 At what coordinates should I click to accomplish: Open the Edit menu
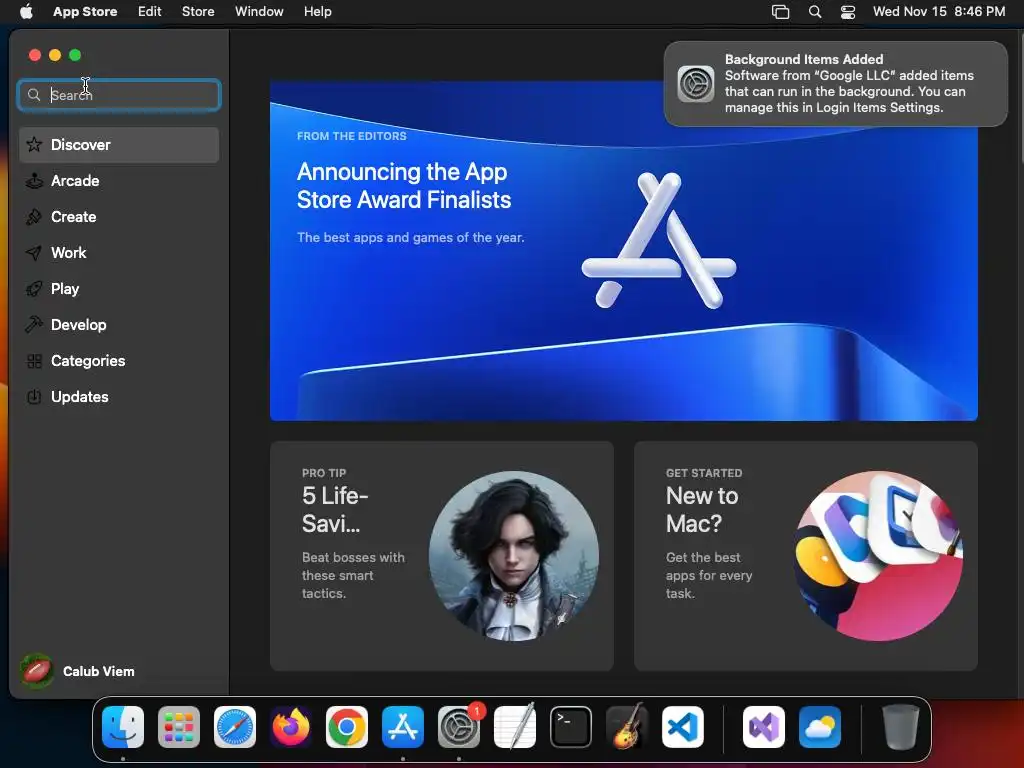[x=150, y=11]
